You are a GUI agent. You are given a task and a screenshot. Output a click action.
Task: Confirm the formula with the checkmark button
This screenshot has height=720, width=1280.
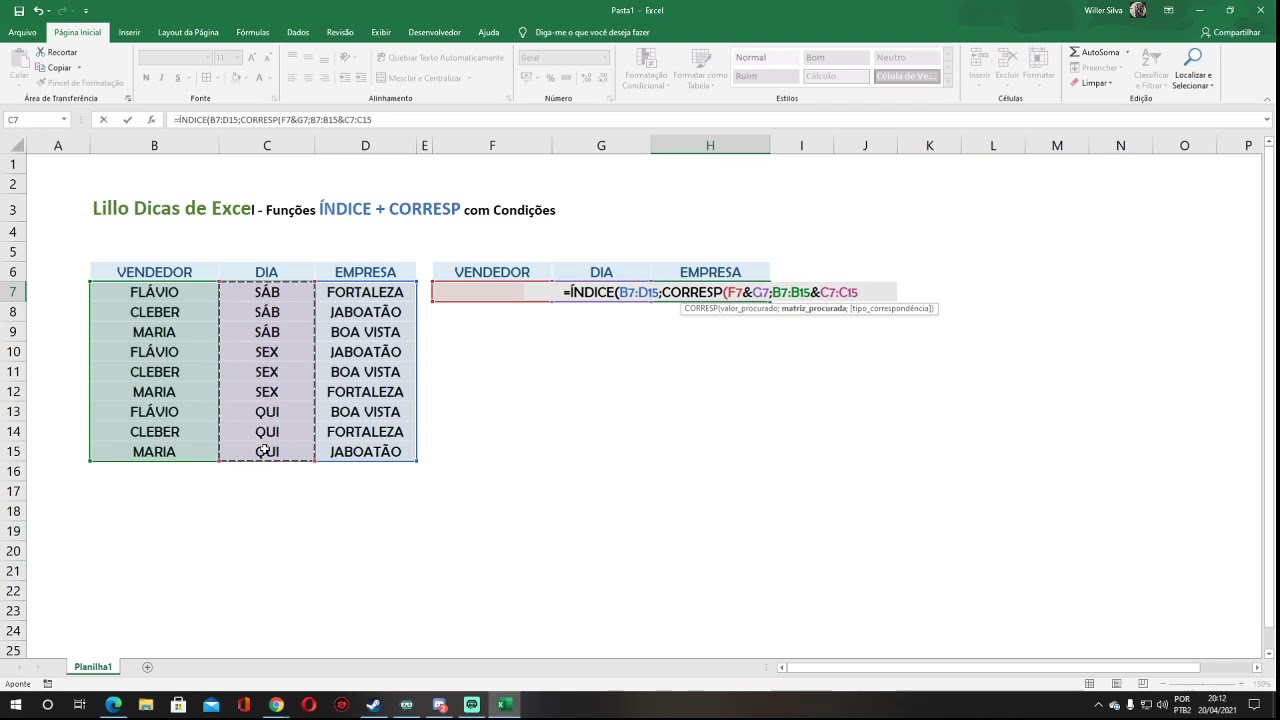[x=127, y=119]
